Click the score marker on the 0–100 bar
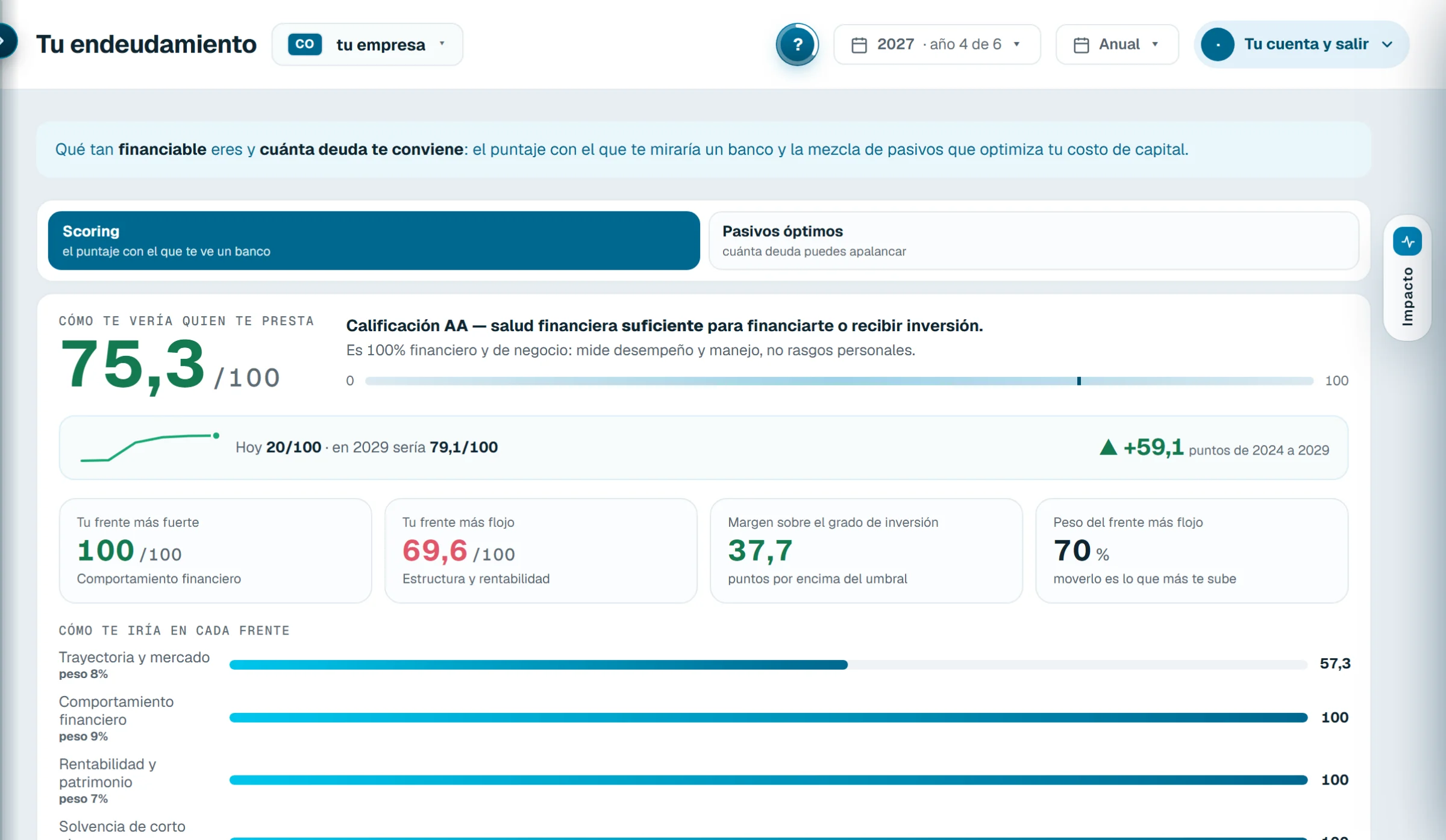The height and width of the screenshot is (840, 1446). coord(1079,381)
